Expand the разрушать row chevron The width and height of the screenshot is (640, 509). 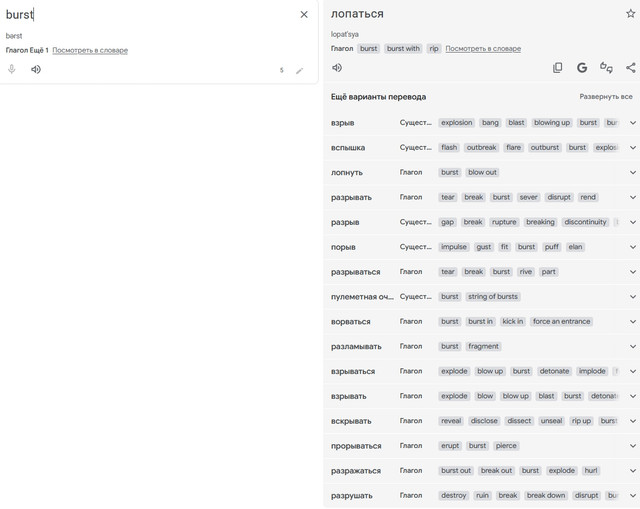click(x=633, y=496)
